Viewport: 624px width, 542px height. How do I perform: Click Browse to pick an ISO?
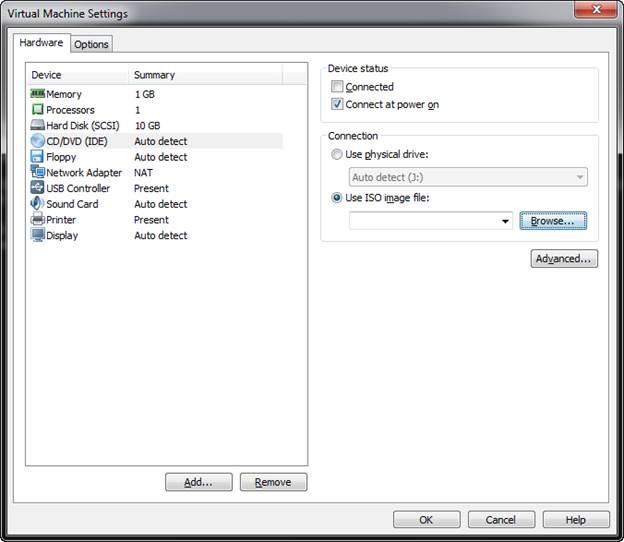pyautogui.click(x=553, y=221)
